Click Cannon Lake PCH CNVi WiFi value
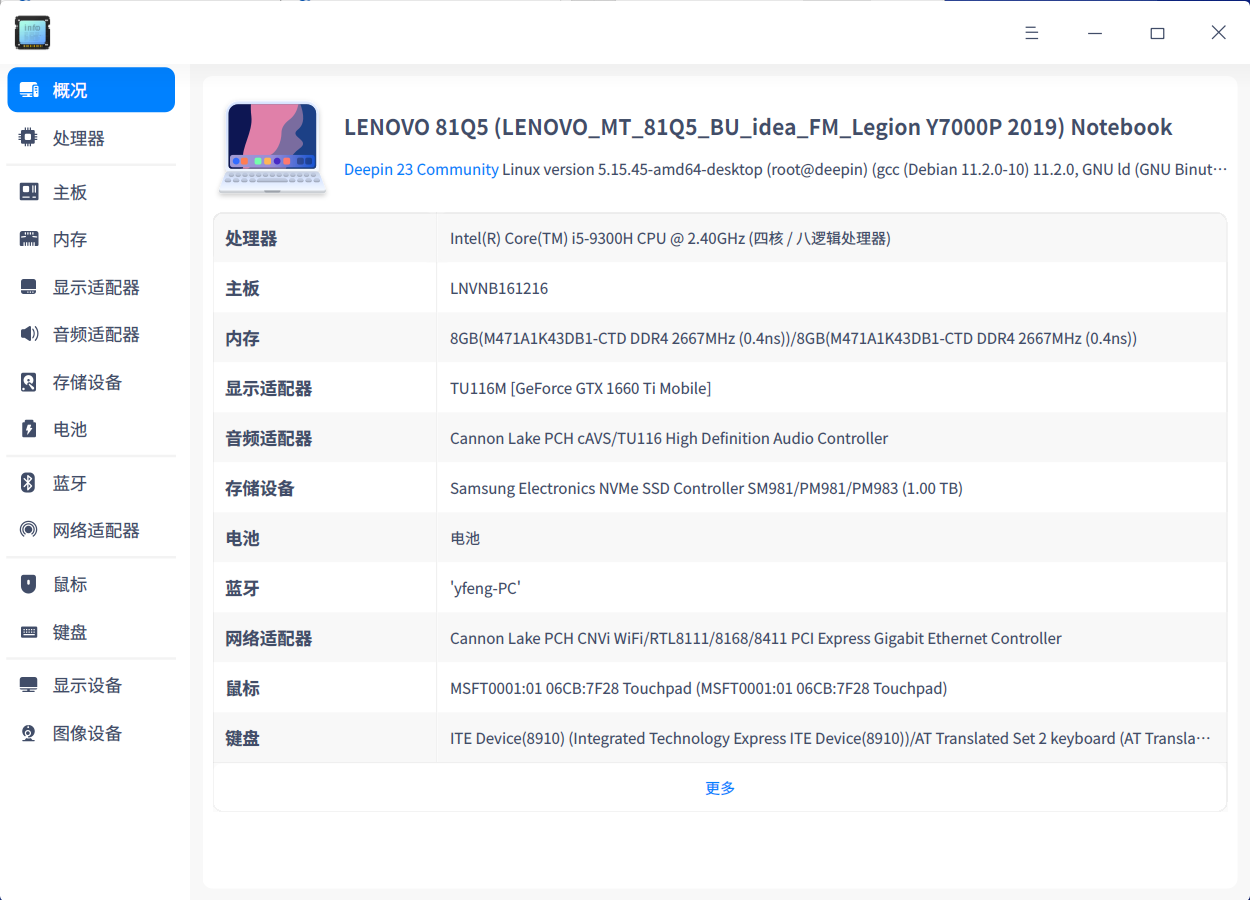The width and height of the screenshot is (1250, 900). (756, 638)
